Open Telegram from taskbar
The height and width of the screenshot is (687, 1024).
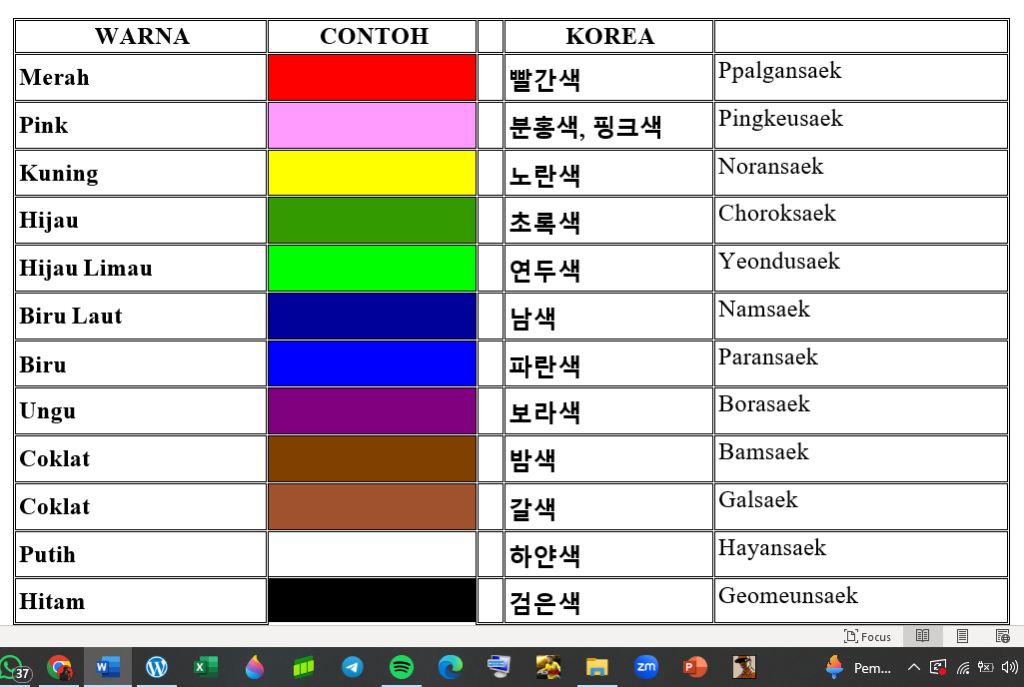(x=352, y=667)
